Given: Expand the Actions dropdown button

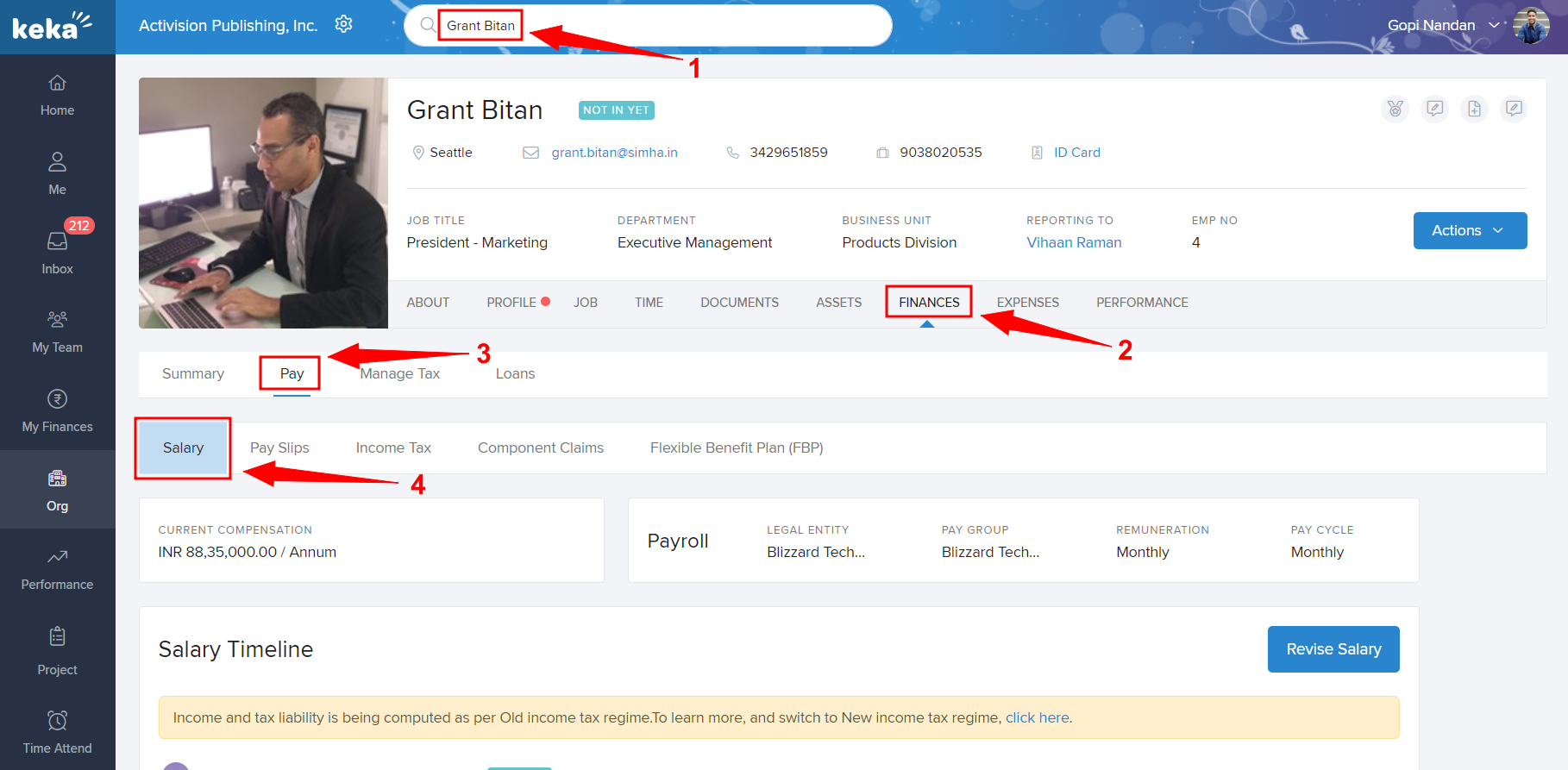Looking at the screenshot, I should pos(1469,230).
